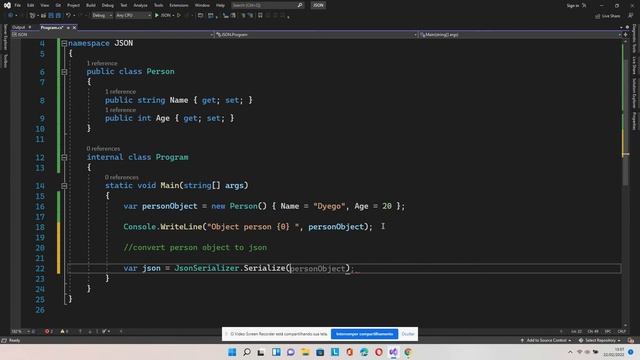
Task: Click the feedback icon beside Live Share
Action: point(631,16)
